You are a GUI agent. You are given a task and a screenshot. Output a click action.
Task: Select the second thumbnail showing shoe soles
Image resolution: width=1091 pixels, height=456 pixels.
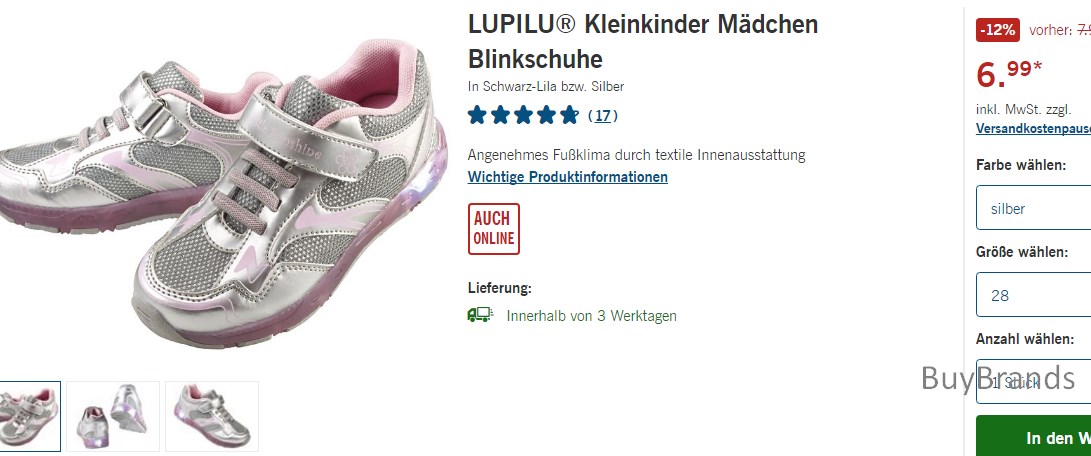coord(113,416)
